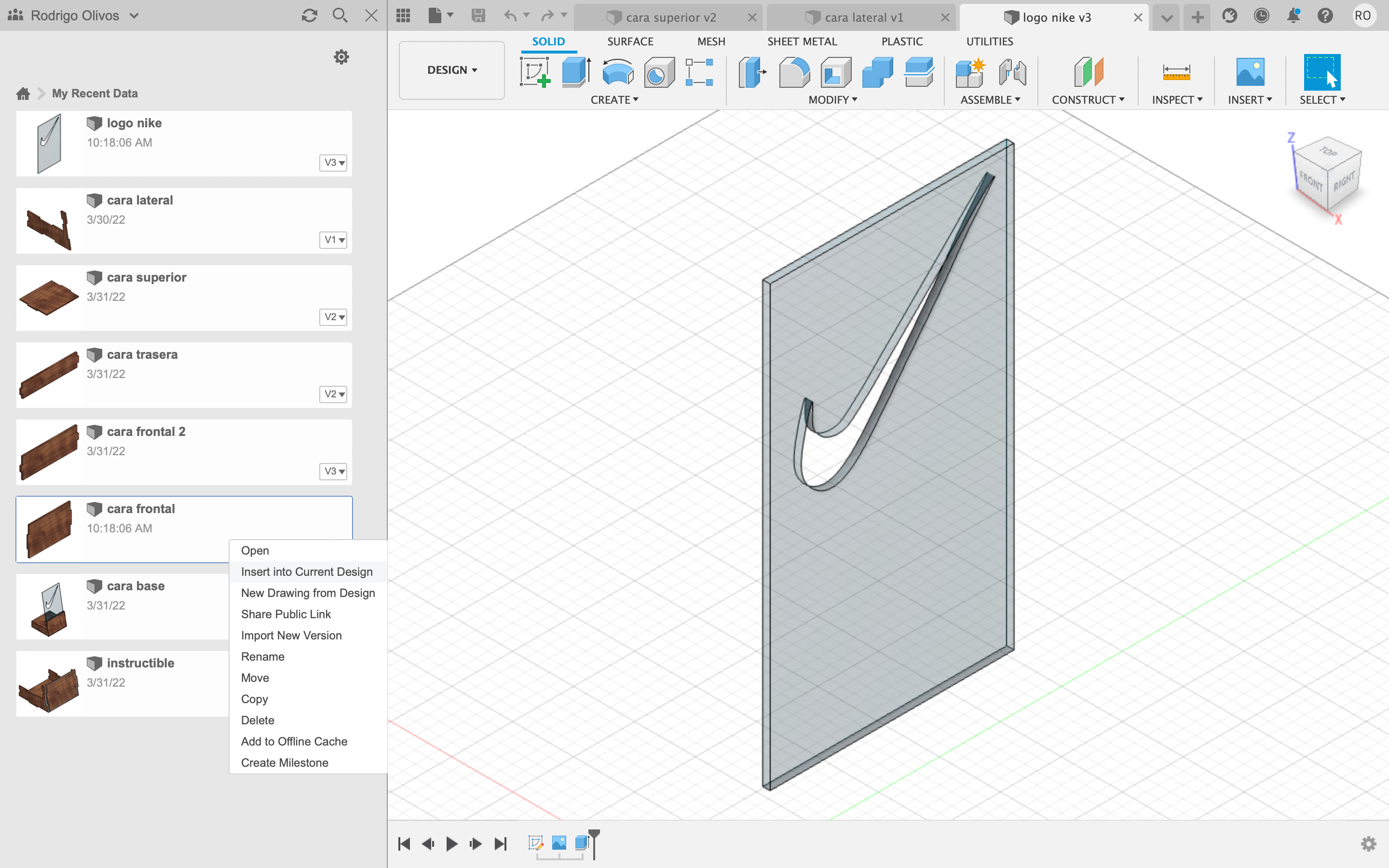Select the Extrude tool icon

pos(576,72)
